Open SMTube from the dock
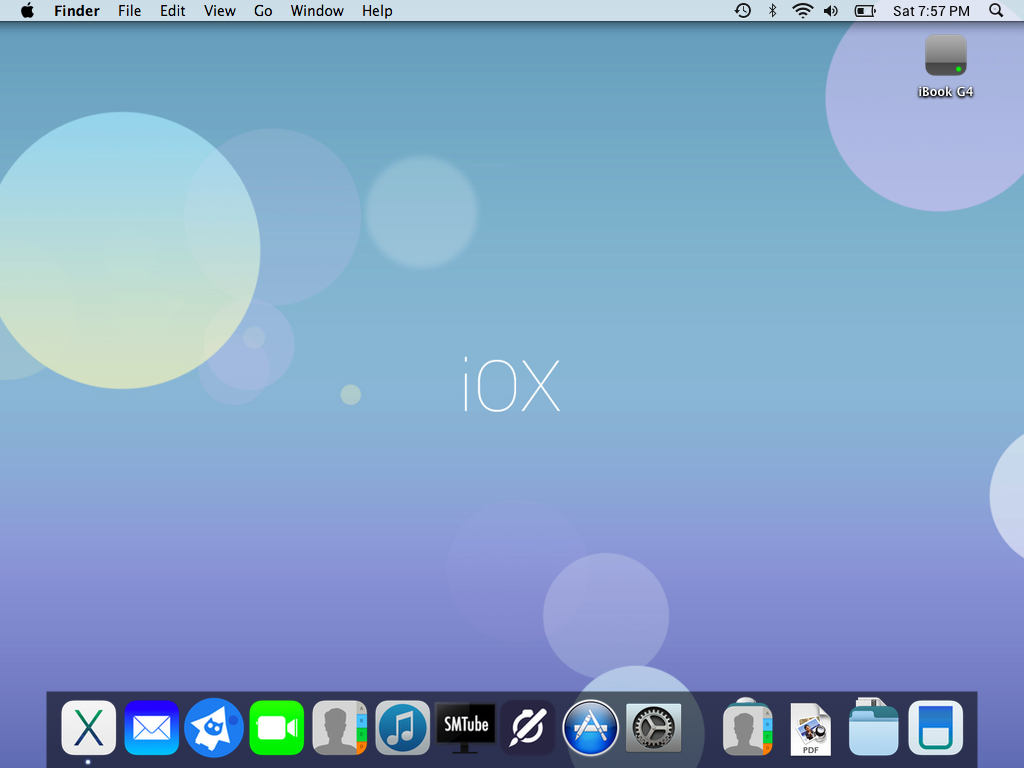Viewport: 1024px width, 768px height. point(466,728)
